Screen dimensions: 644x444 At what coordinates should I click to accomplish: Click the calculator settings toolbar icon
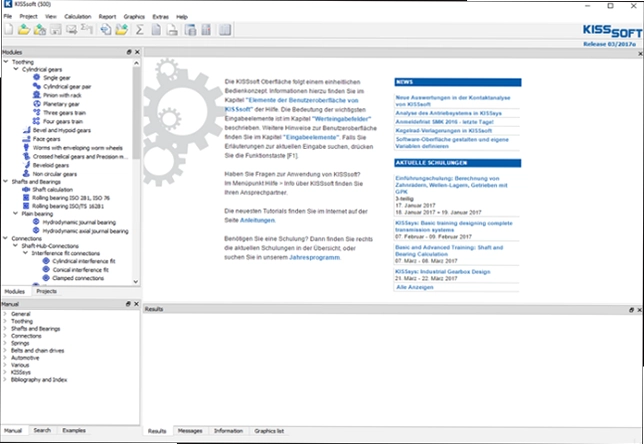206,30
